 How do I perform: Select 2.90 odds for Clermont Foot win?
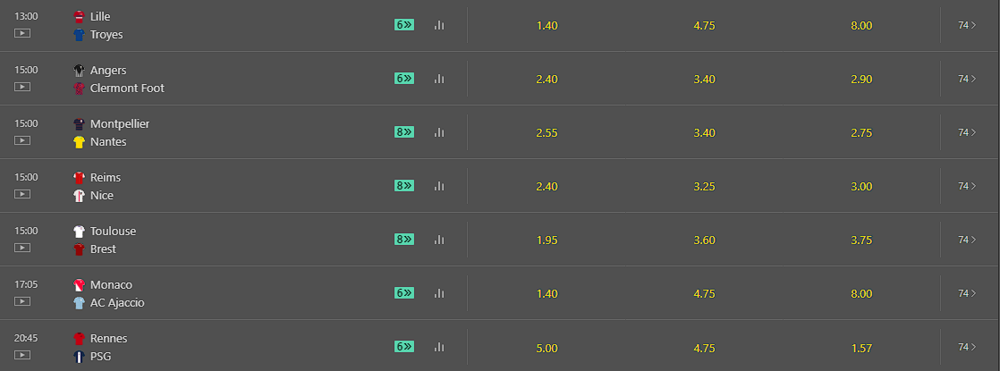coord(861,80)
